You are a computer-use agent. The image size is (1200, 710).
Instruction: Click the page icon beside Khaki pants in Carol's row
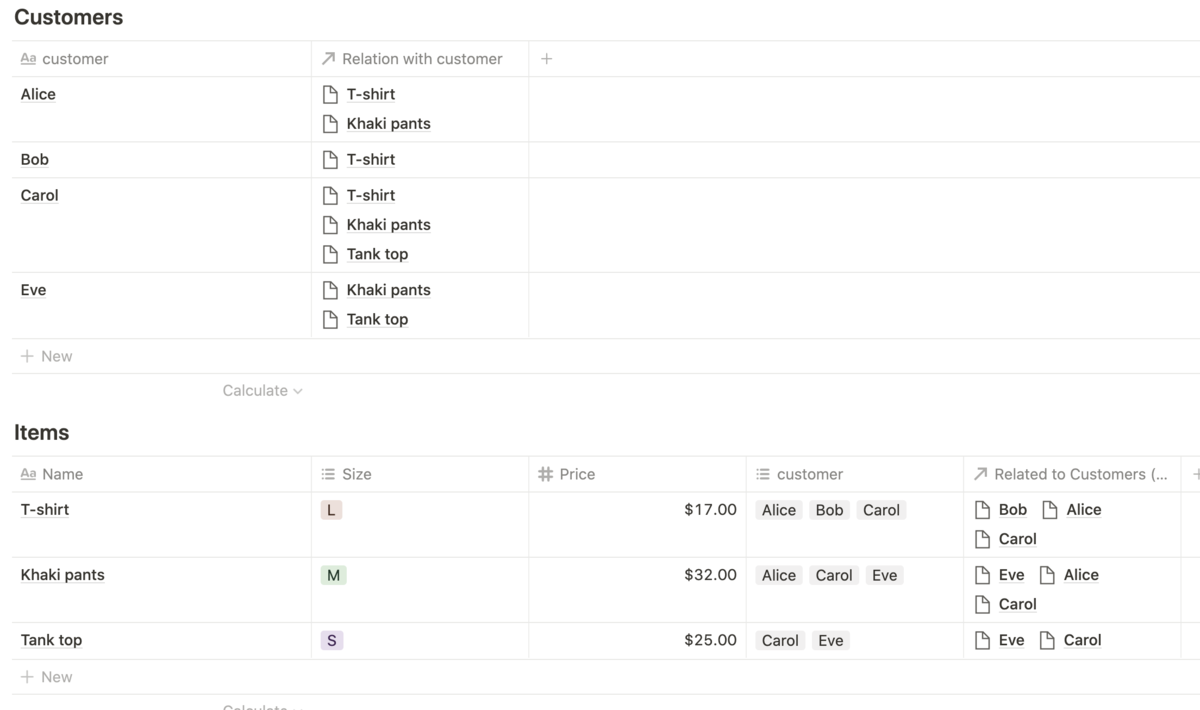(331, 224)
